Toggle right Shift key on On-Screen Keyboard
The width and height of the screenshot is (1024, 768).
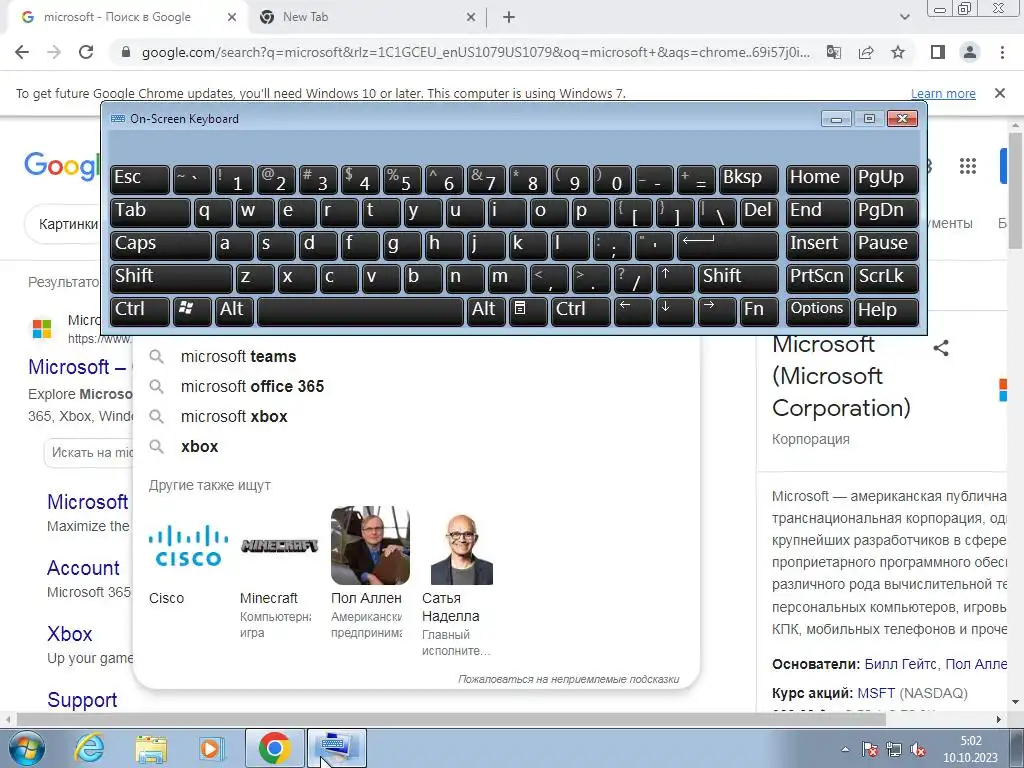[737, 278]
